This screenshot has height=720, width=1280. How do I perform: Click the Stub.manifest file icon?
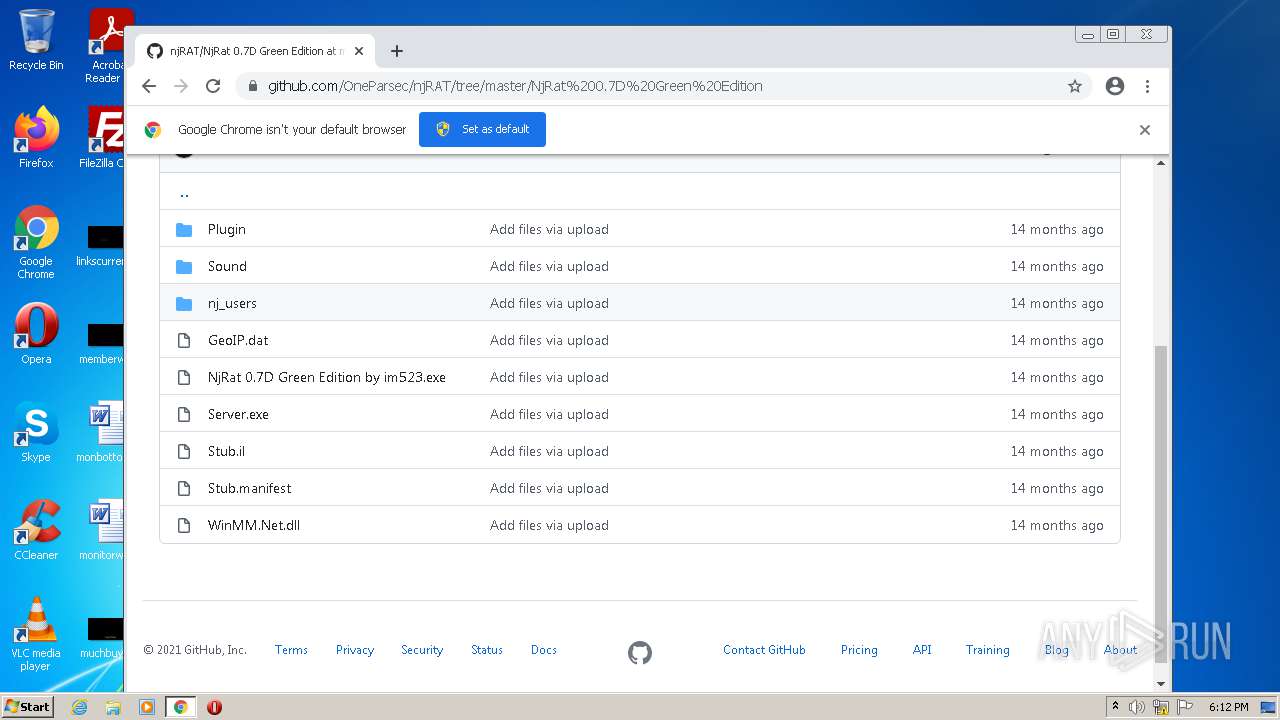click(184, 488)
